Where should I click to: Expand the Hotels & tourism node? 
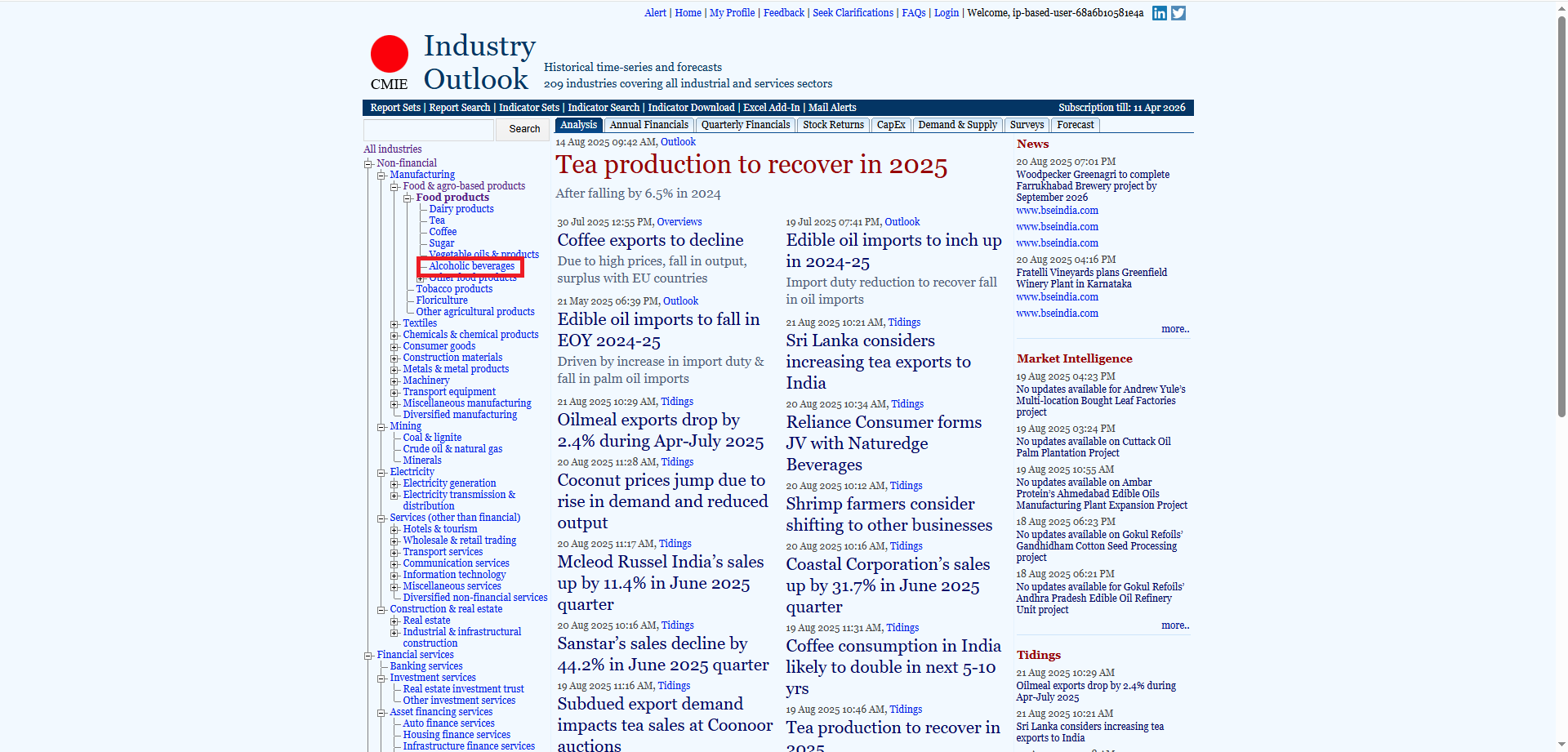[x=394, y=530]
